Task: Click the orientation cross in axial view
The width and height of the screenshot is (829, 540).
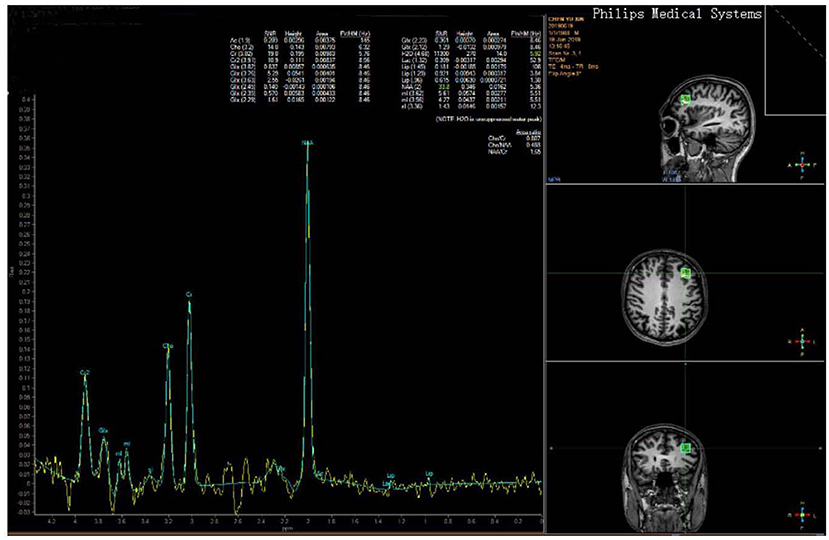Action: (802, 342)
